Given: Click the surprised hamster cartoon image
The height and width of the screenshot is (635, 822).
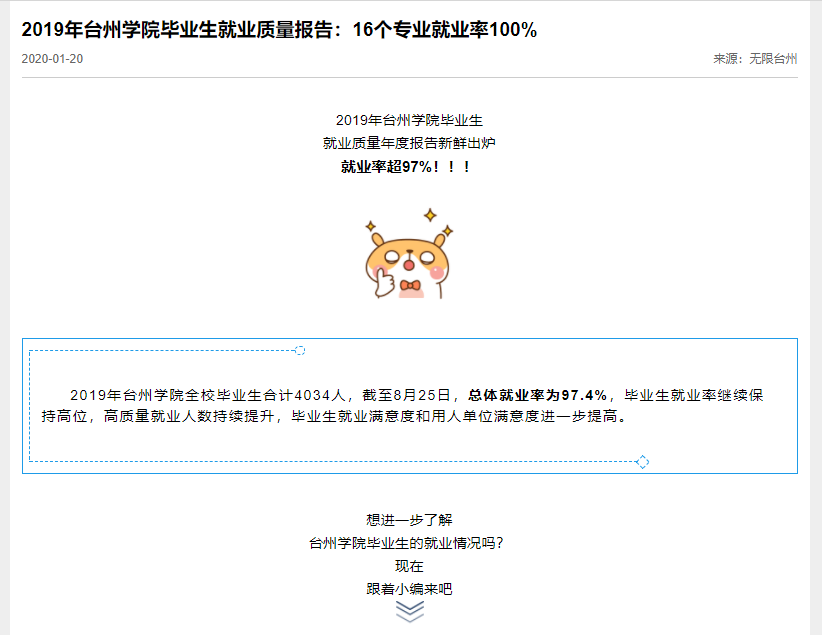Looking at the screenshot, I should tap(409, 253).
